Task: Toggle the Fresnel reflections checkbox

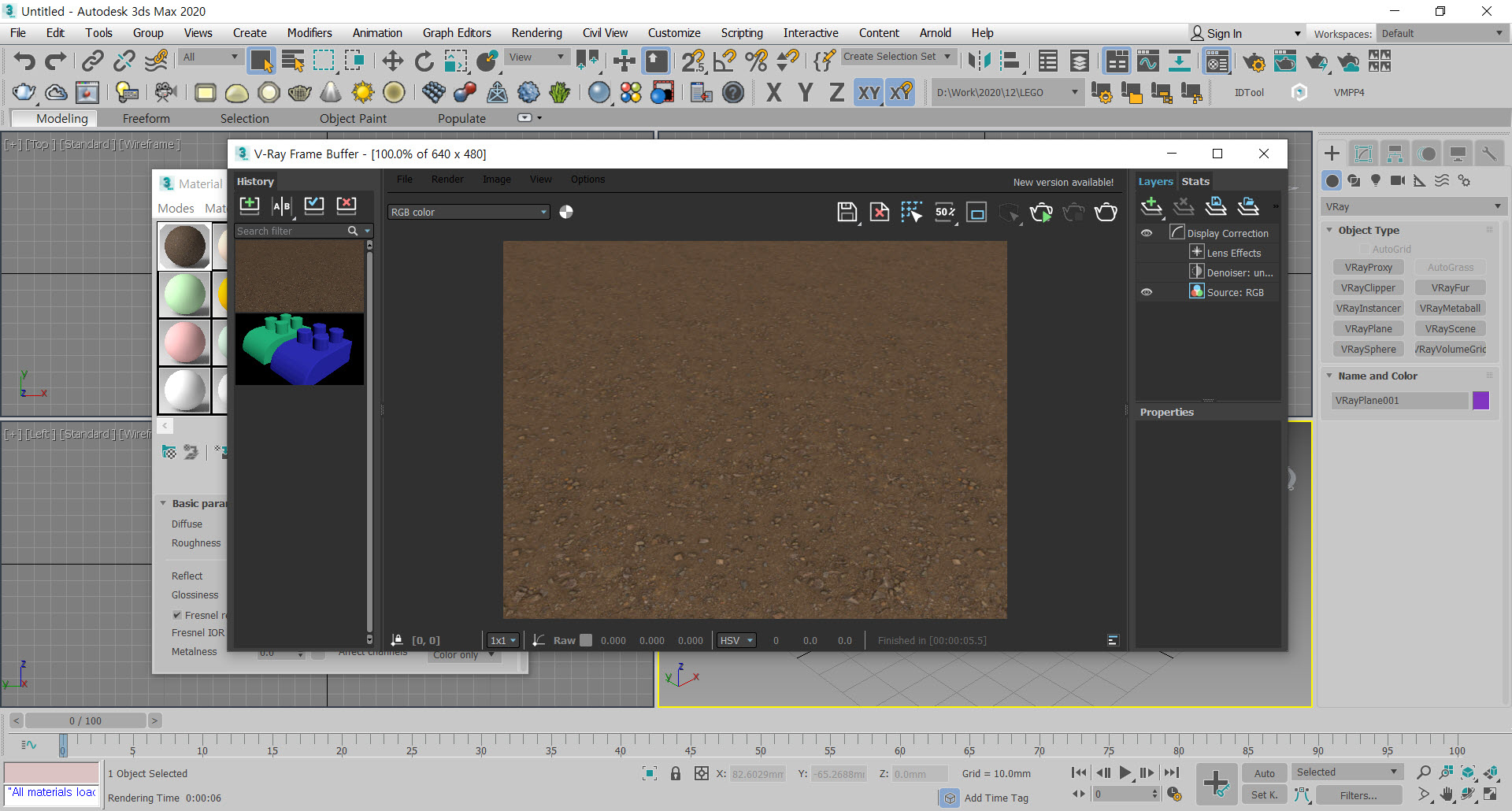Action: pos(177,615)
